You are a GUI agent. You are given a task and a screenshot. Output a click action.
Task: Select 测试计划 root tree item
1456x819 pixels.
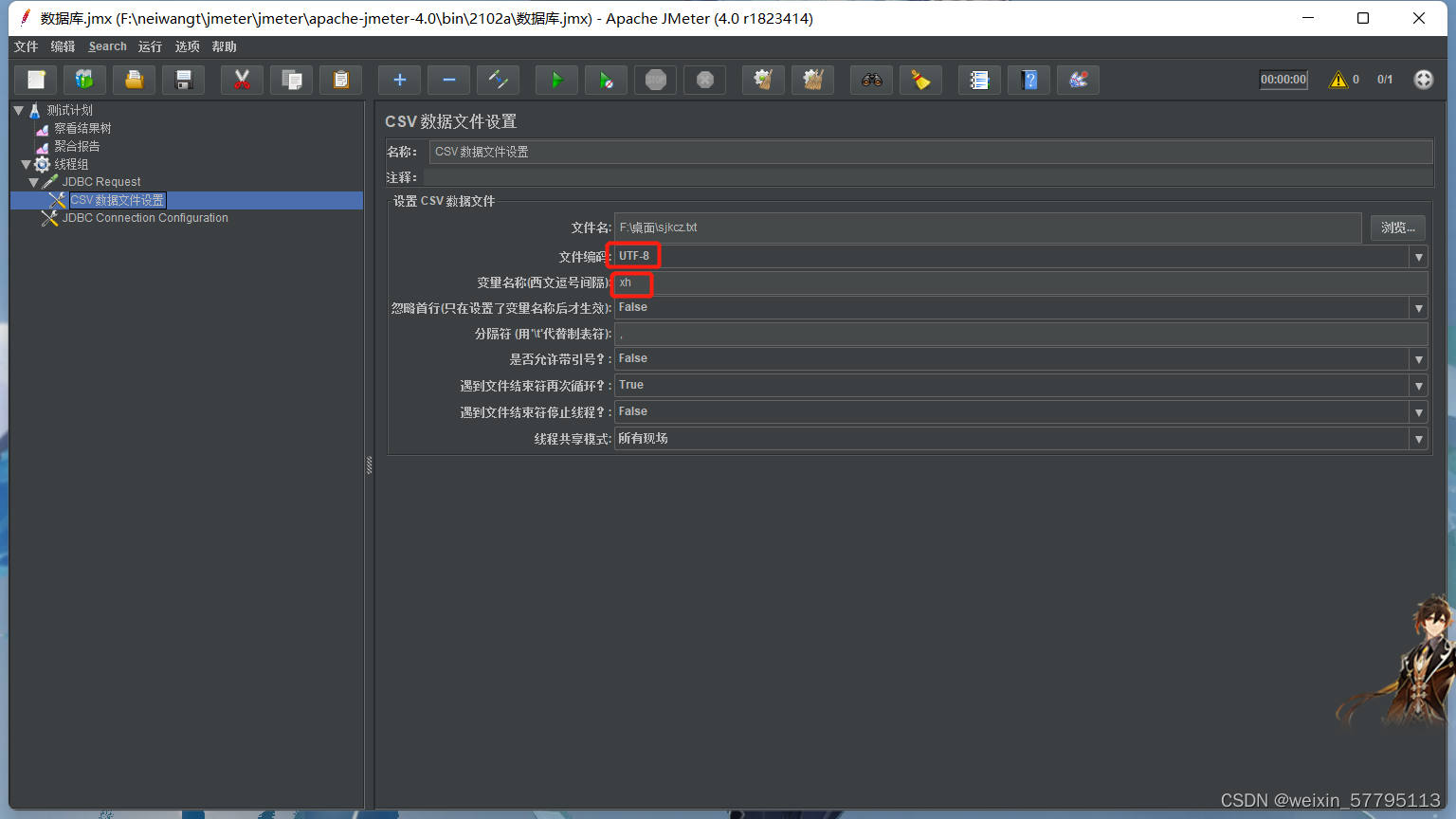(x=70, y=110)
